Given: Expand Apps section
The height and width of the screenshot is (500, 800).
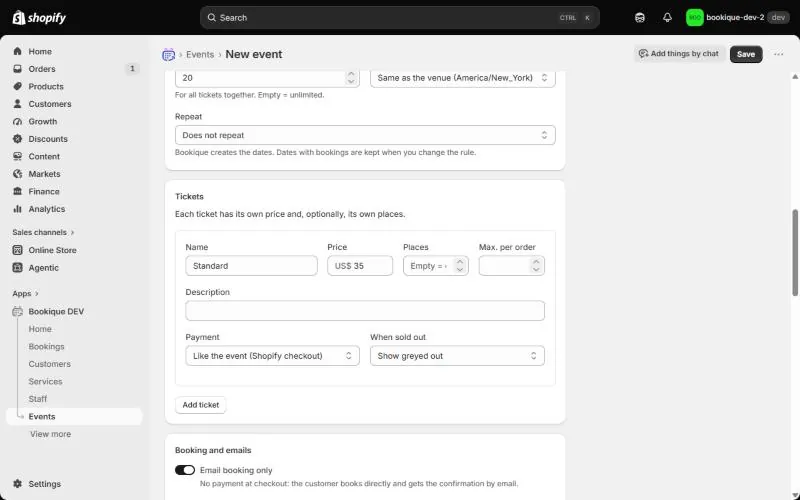Looking at the screenshot, I should [x=26, y=294].
